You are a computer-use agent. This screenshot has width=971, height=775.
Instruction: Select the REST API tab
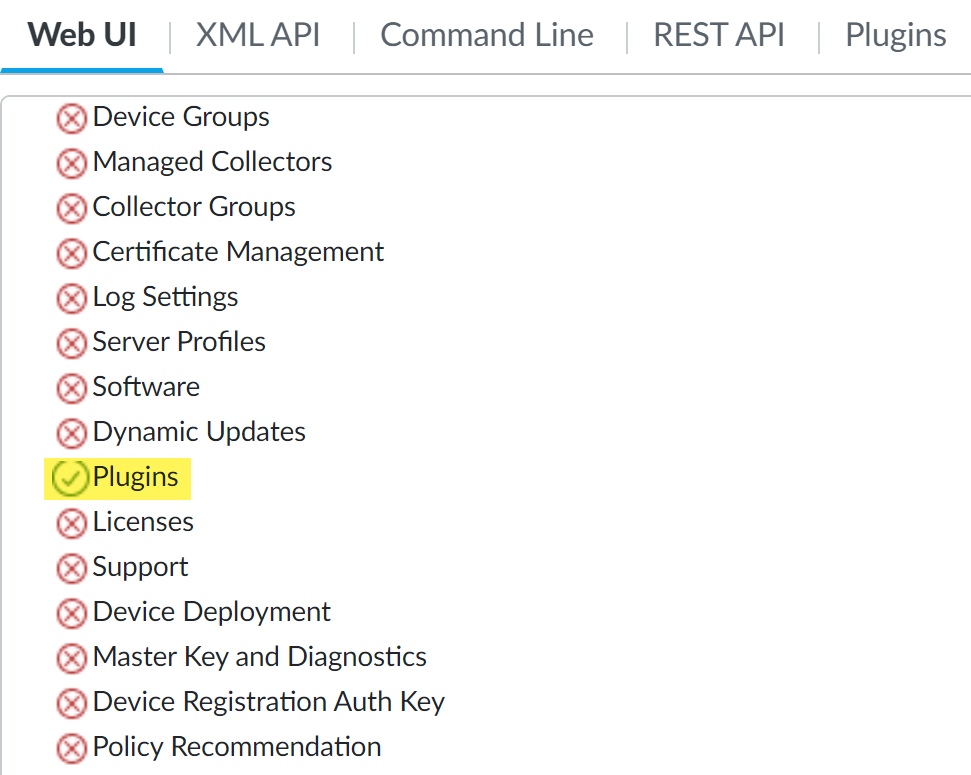(x=719, y=36)
